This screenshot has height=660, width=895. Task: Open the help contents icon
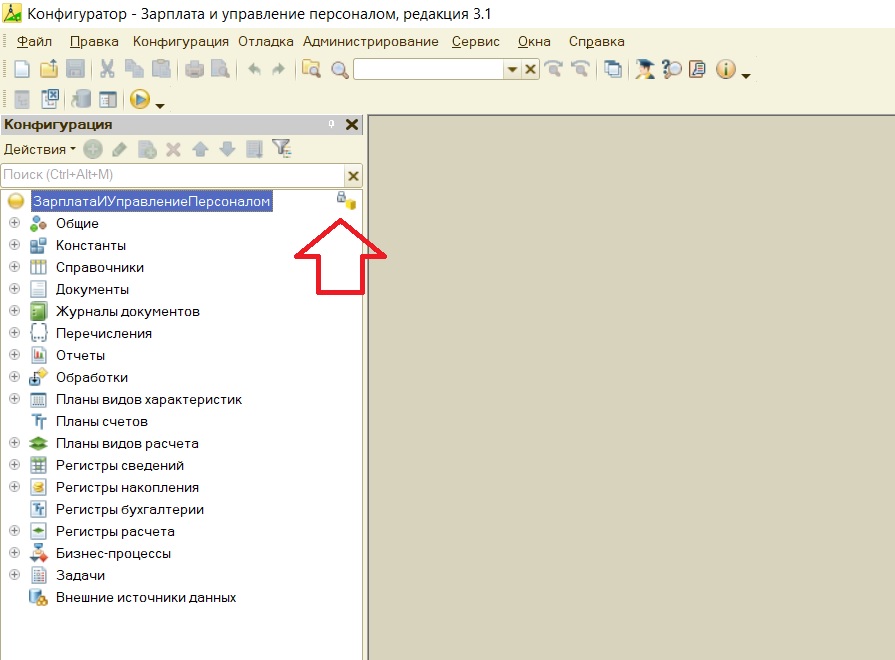698,69
